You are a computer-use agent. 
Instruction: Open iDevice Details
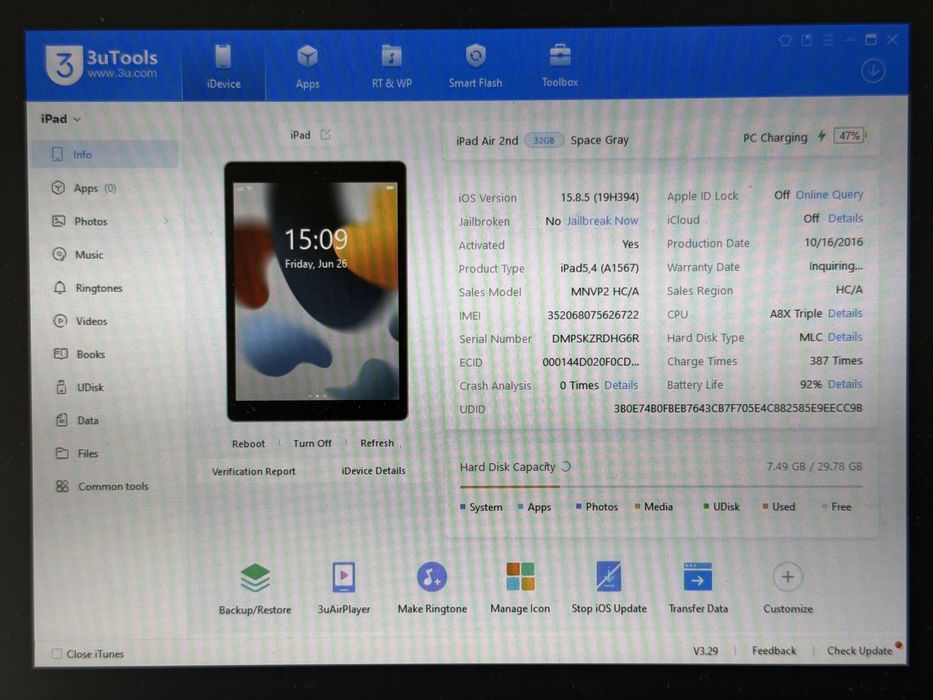pos(373,471)
